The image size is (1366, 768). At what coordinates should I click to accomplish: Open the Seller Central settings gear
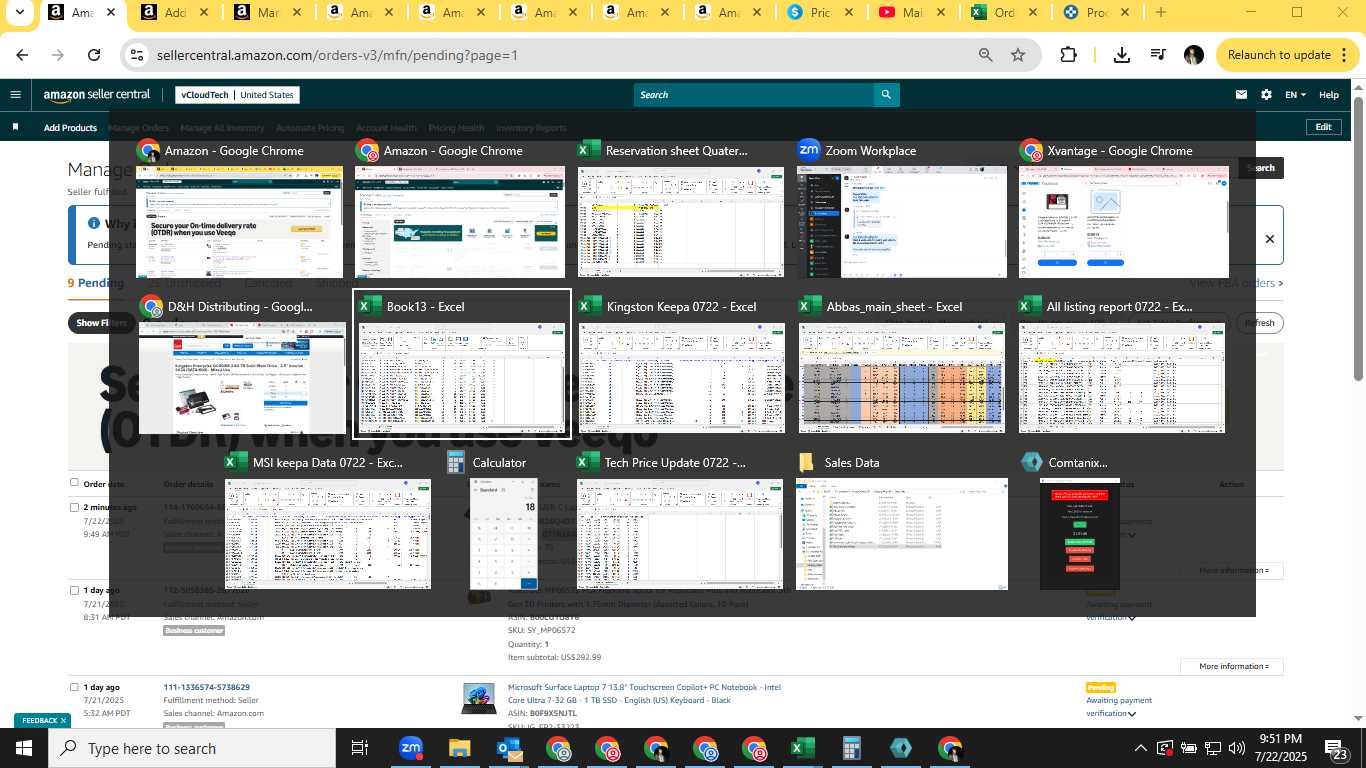pyautogui.click(x=1266, y=95)
